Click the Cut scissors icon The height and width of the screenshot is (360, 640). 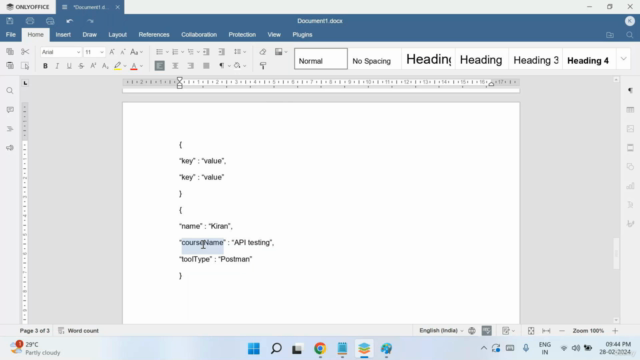(25, 51)
